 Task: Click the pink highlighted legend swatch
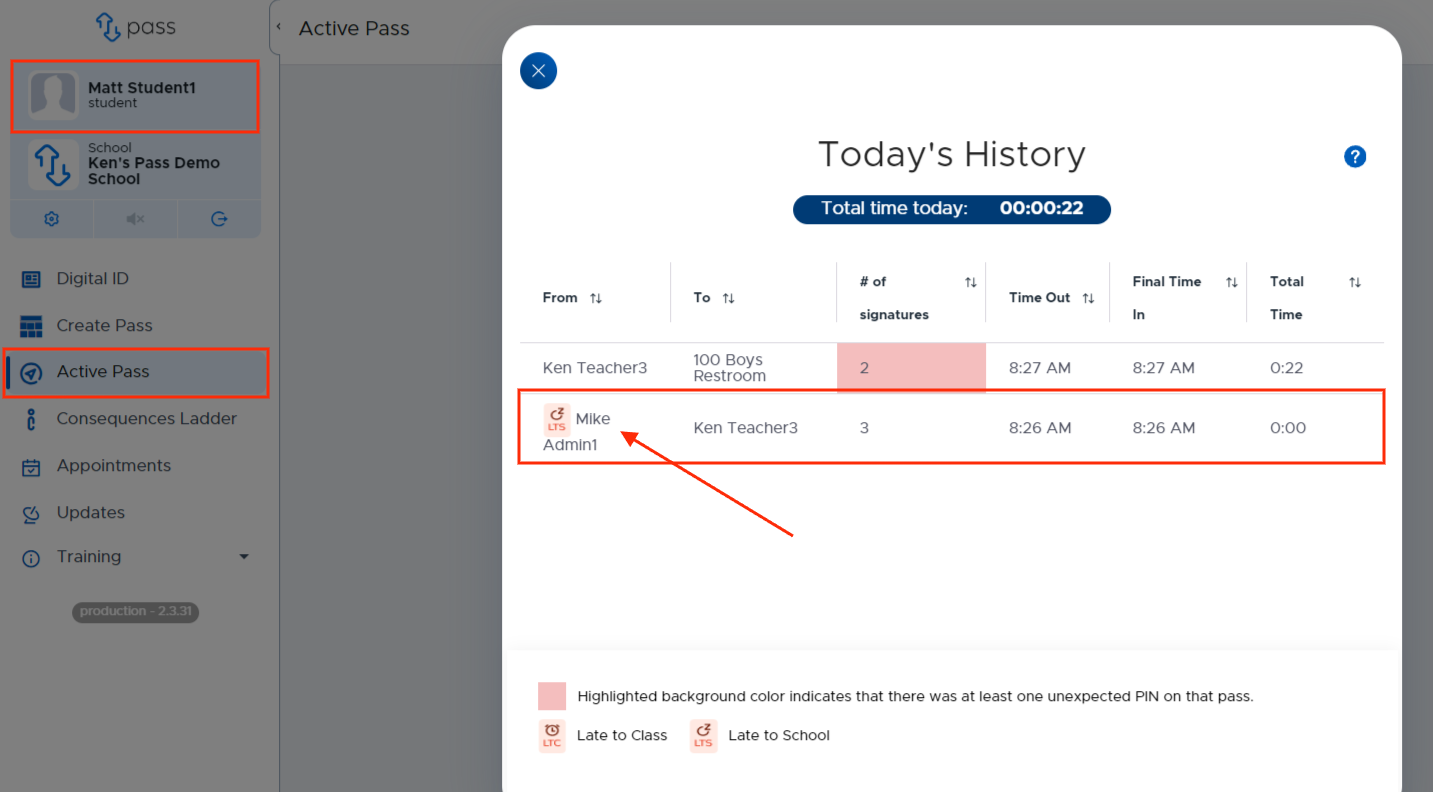click(552, 696)
